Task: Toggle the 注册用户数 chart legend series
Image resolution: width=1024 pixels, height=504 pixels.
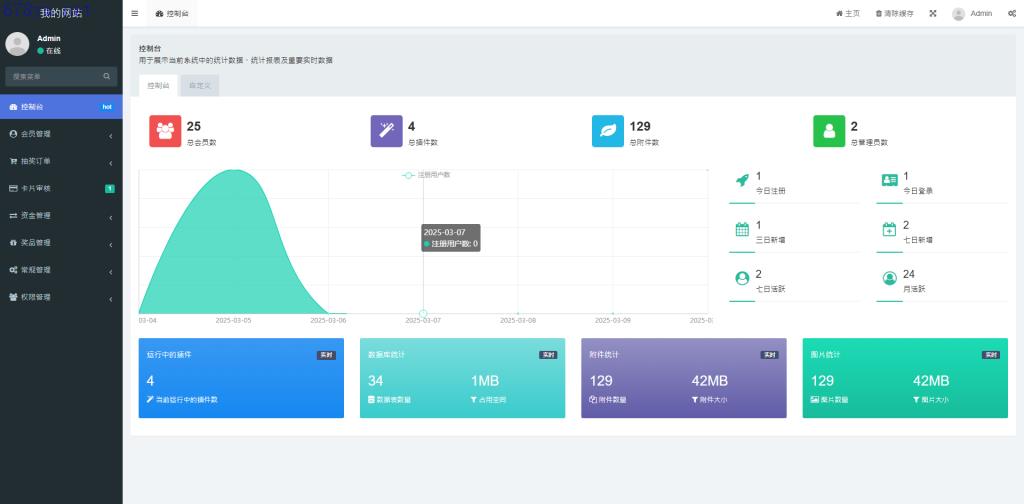Action: tap(427, 175)
